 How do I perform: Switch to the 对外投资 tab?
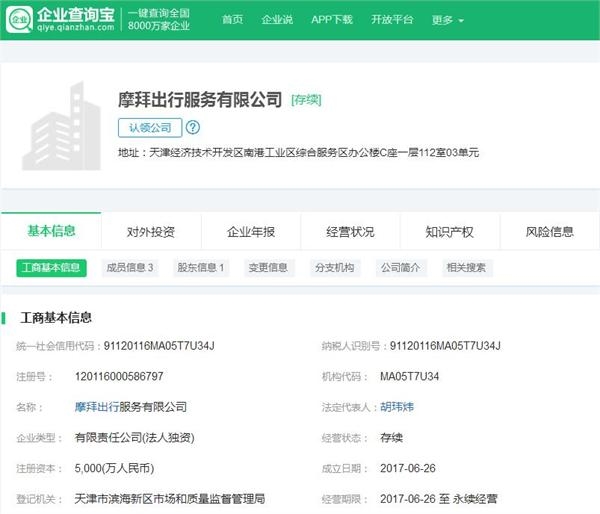(151, 232)
